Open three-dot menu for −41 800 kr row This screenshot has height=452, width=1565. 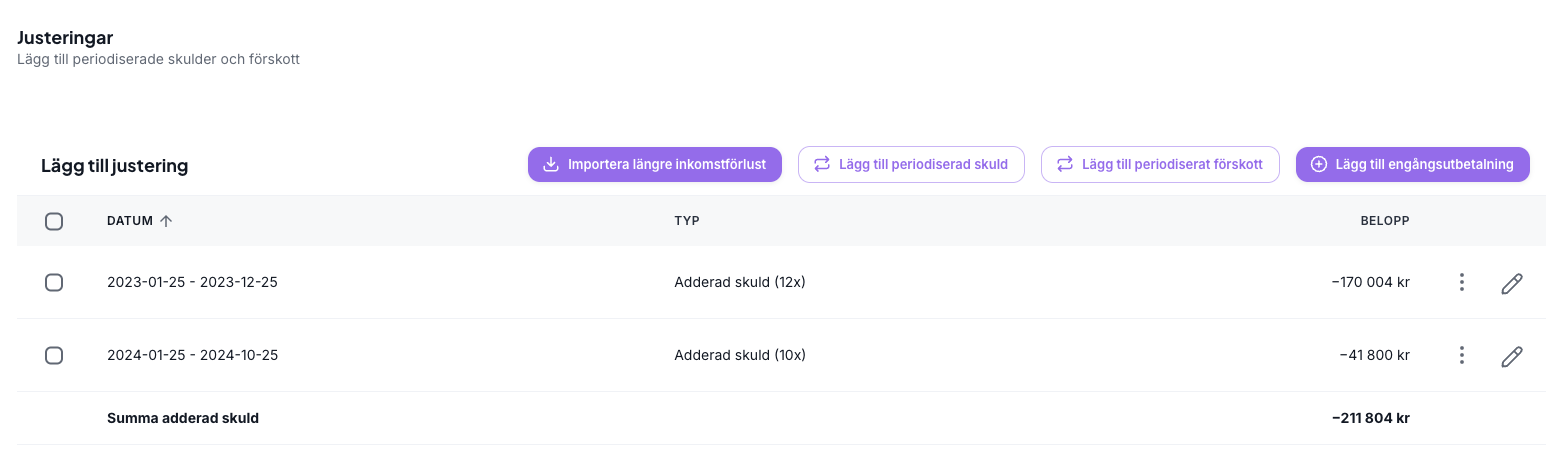click(x=1462, y=355)
